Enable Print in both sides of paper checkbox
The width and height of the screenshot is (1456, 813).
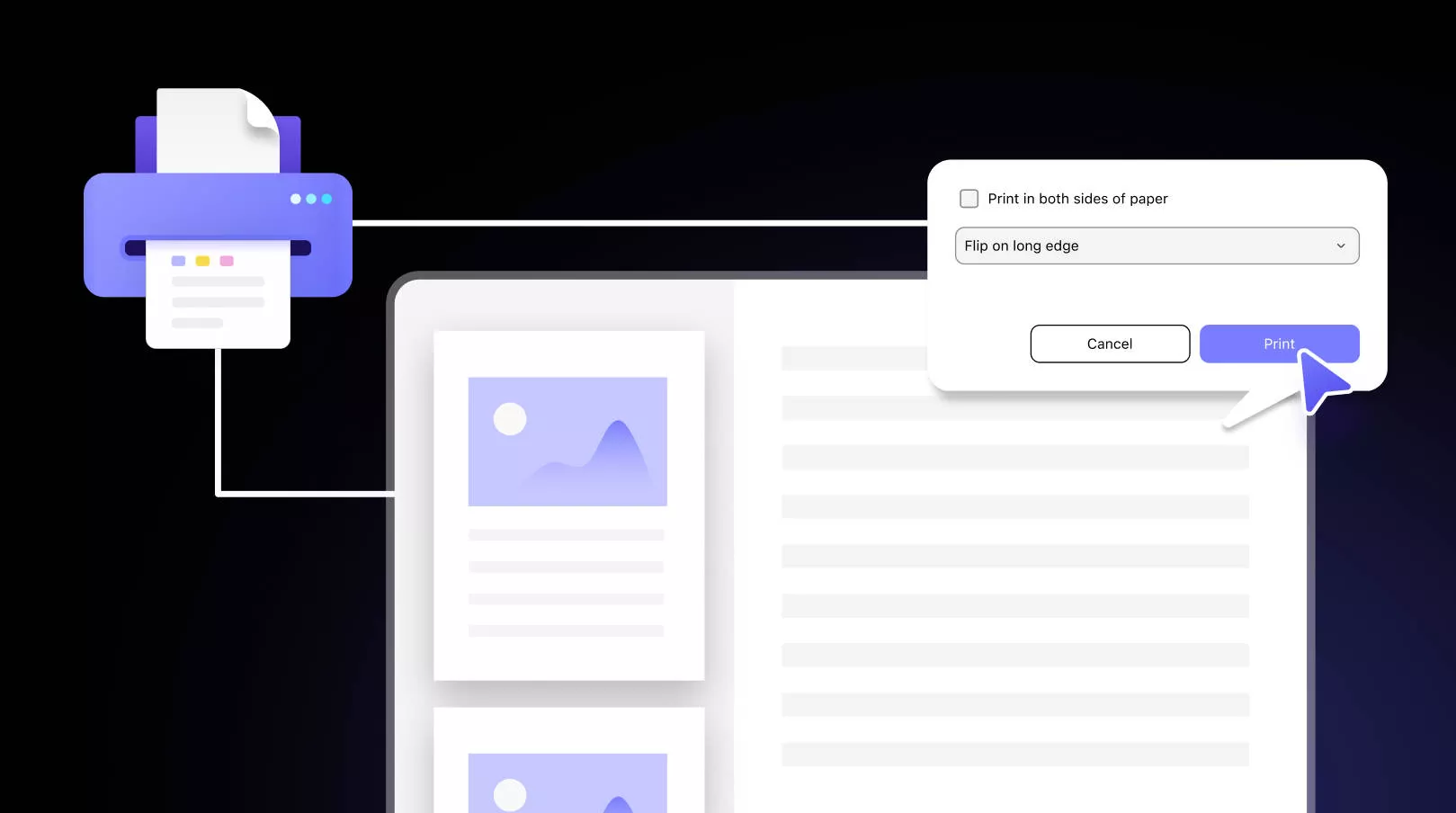(969, 199)
